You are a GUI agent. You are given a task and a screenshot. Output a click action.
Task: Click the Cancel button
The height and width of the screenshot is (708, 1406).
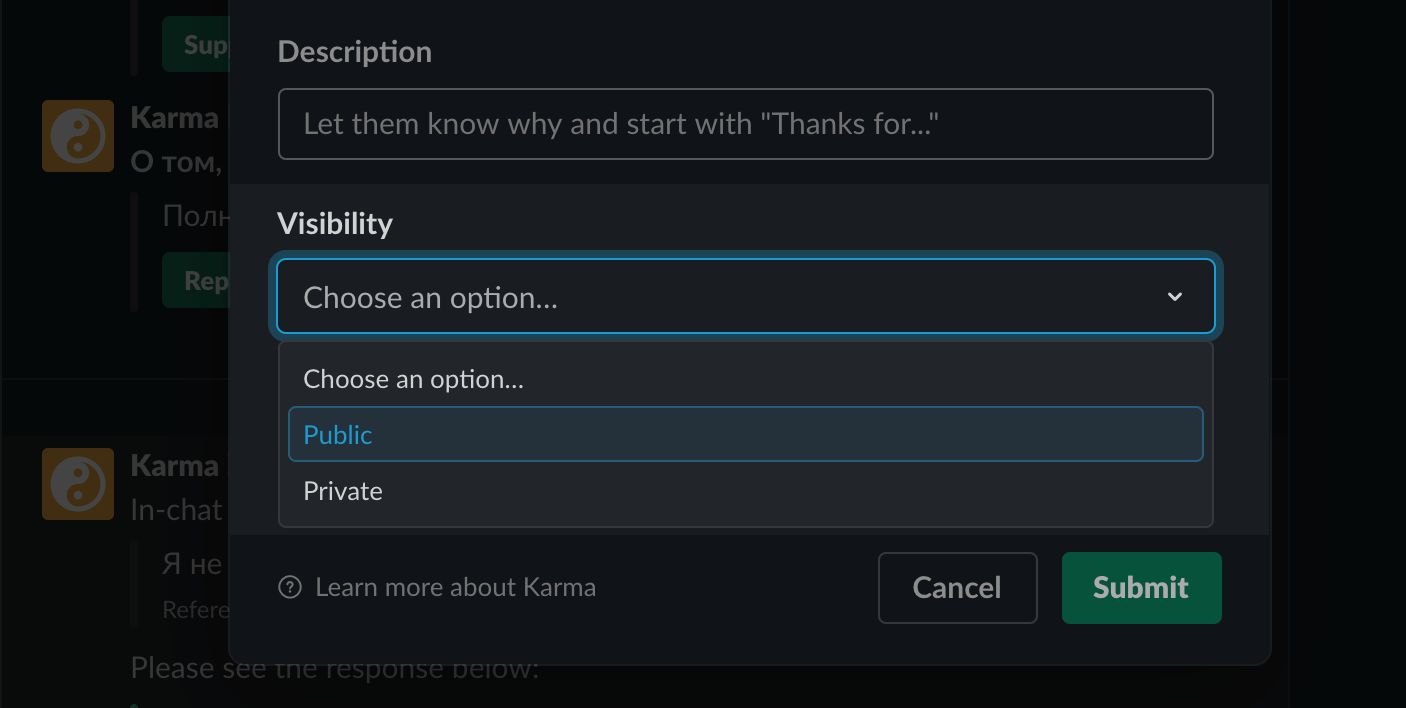[x=957, y=588]
